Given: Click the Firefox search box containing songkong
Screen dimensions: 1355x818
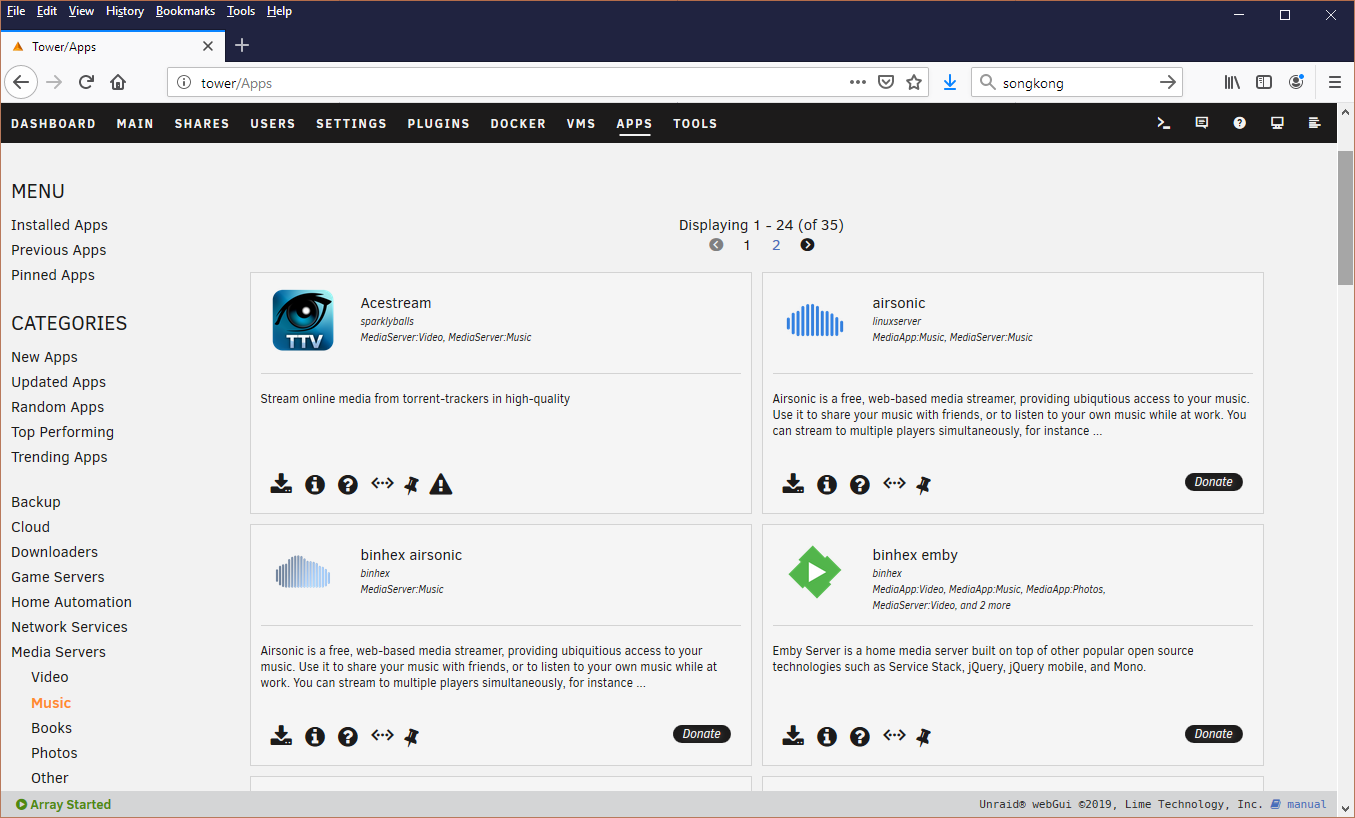Looking at the screenshot, I should tap(1077, 83).
